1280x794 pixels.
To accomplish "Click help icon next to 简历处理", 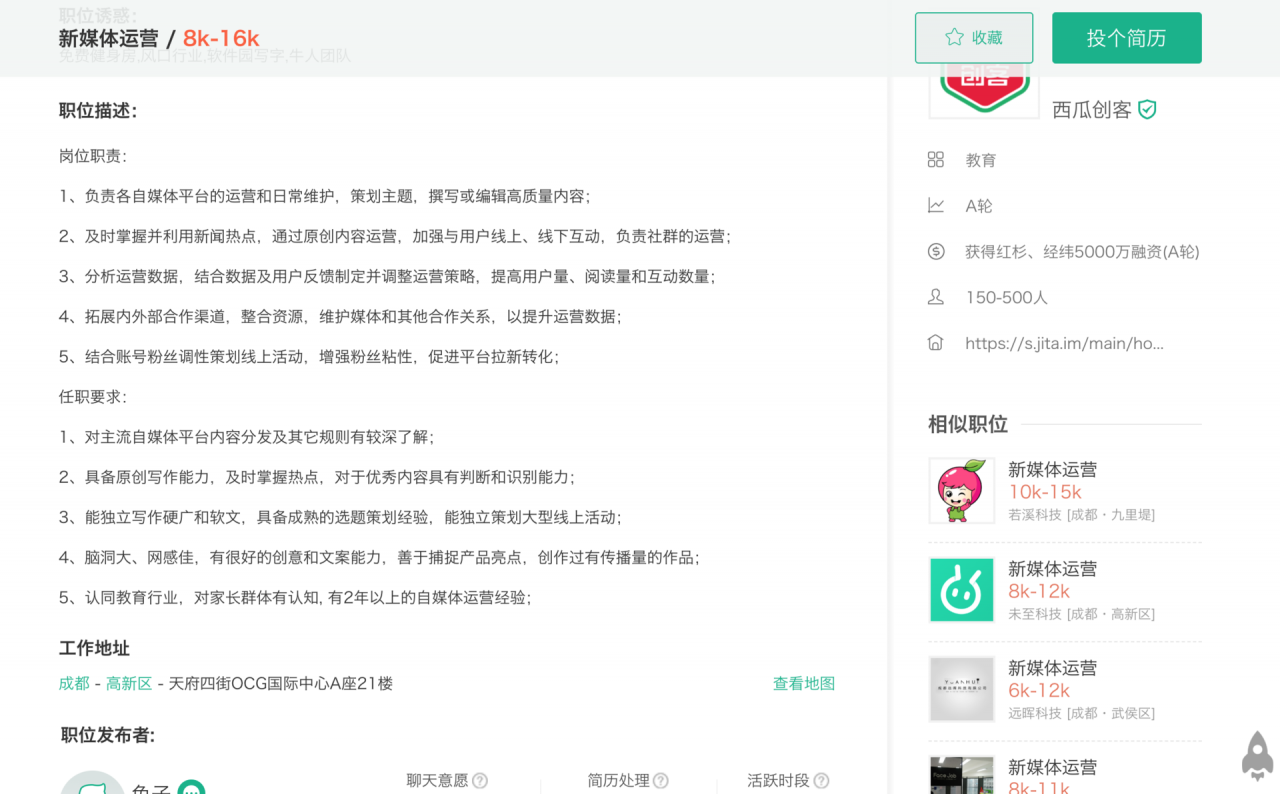I will click(x=660, y=781).
